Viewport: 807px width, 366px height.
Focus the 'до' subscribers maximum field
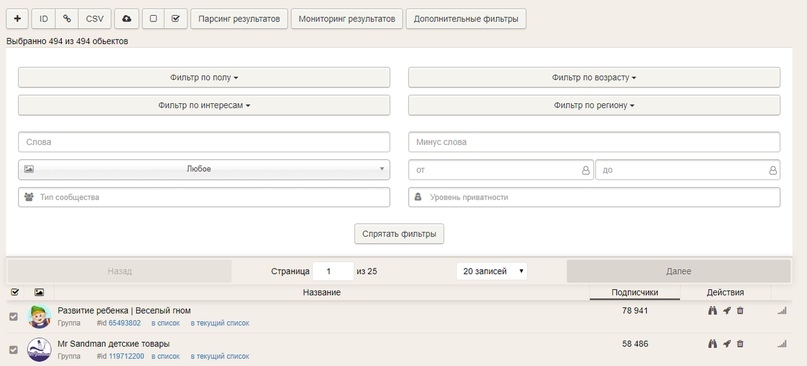click(688, 170)
